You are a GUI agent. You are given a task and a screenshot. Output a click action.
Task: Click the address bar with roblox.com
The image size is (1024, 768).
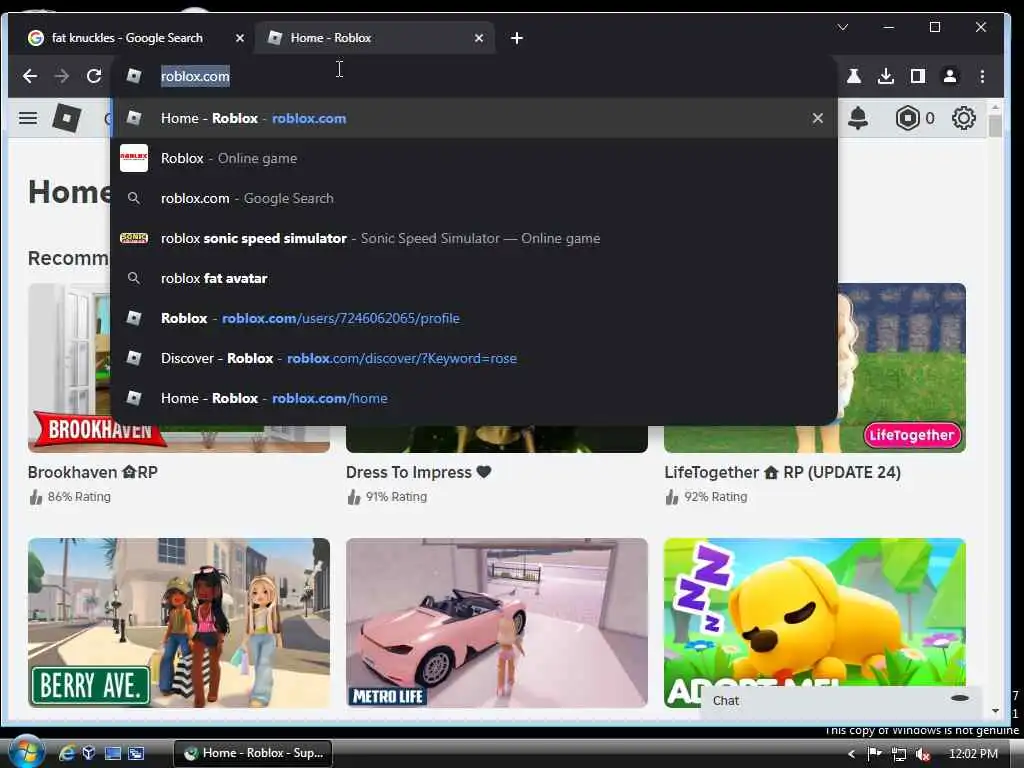pyautogui.click(x=473, y=76)
